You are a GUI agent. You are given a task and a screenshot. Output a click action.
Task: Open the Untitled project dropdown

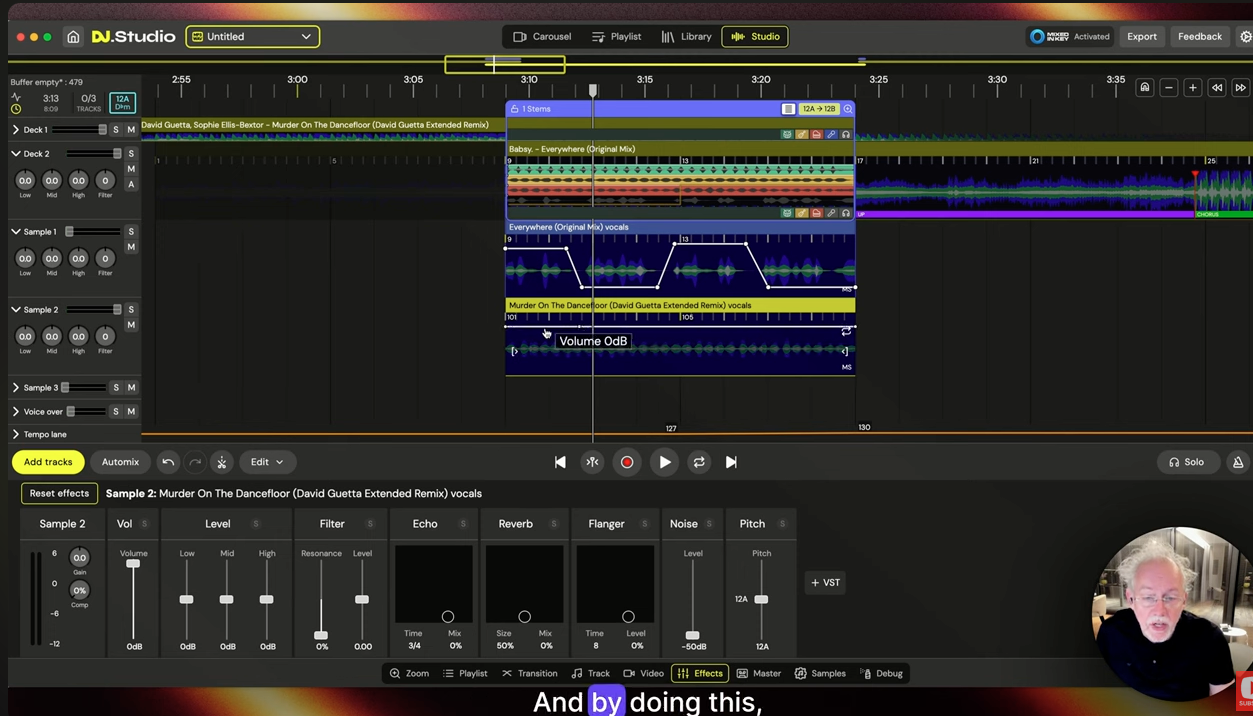coord(253,37)
